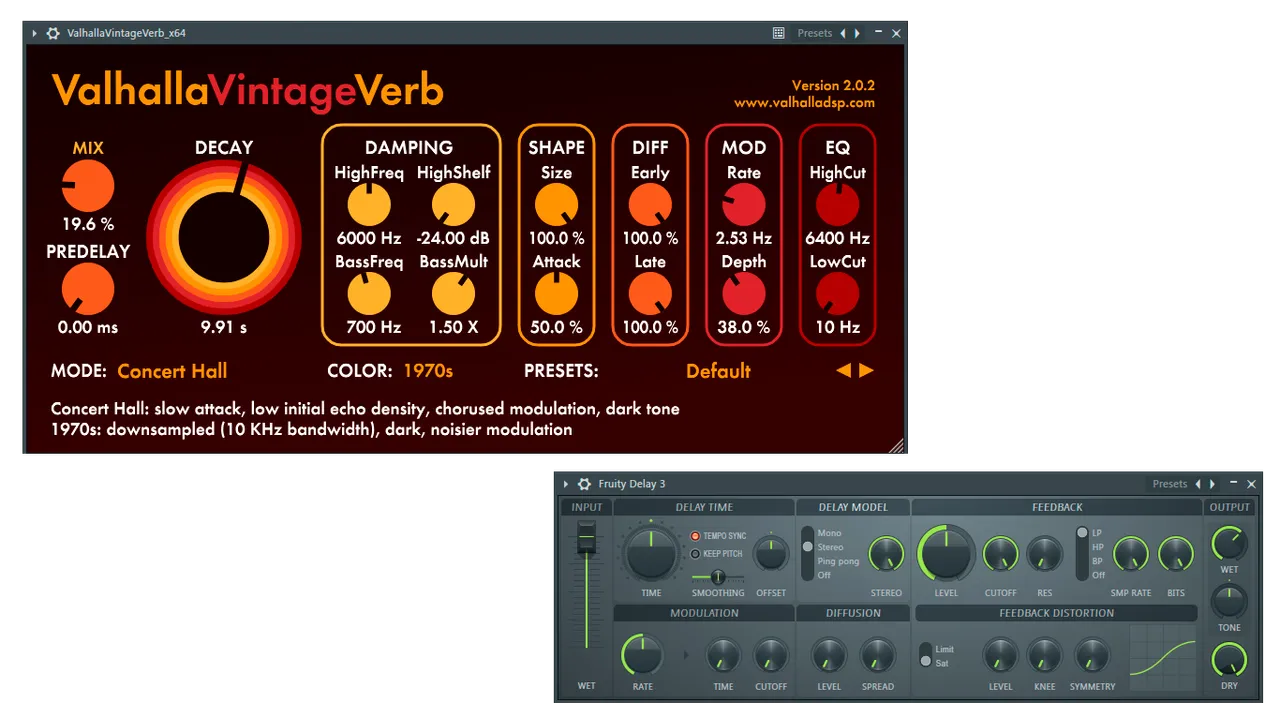Click the EQ HighCut knob

click(x=838, y=206)
